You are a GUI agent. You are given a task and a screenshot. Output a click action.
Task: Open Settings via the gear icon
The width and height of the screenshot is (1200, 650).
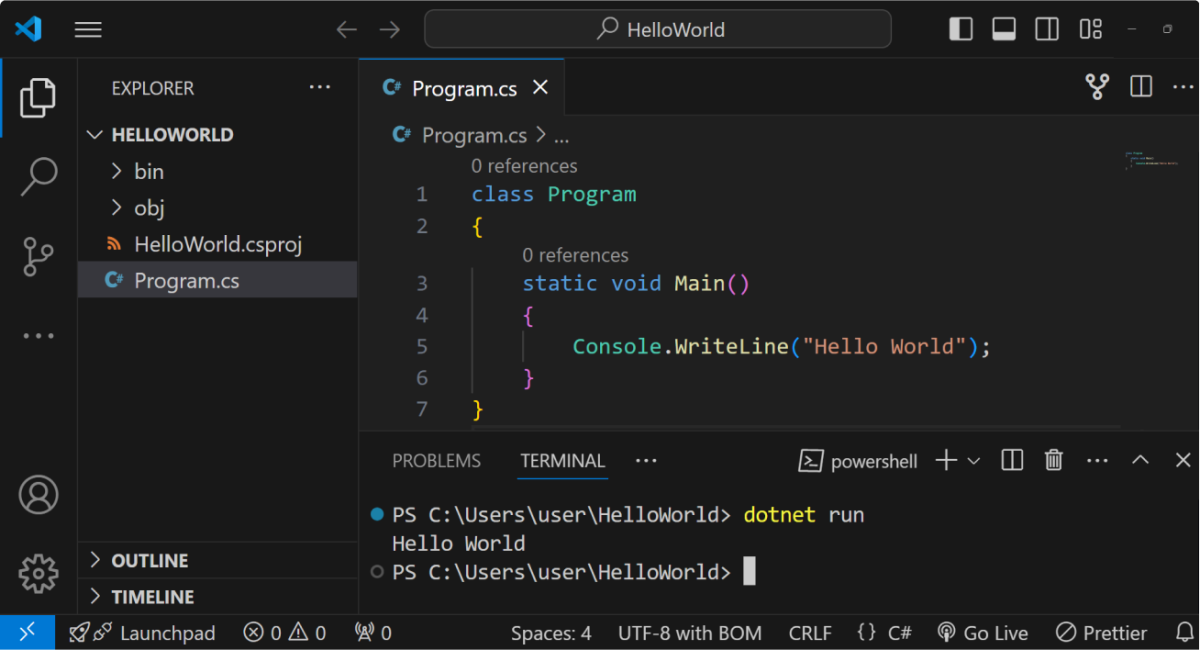click(38, 573)
